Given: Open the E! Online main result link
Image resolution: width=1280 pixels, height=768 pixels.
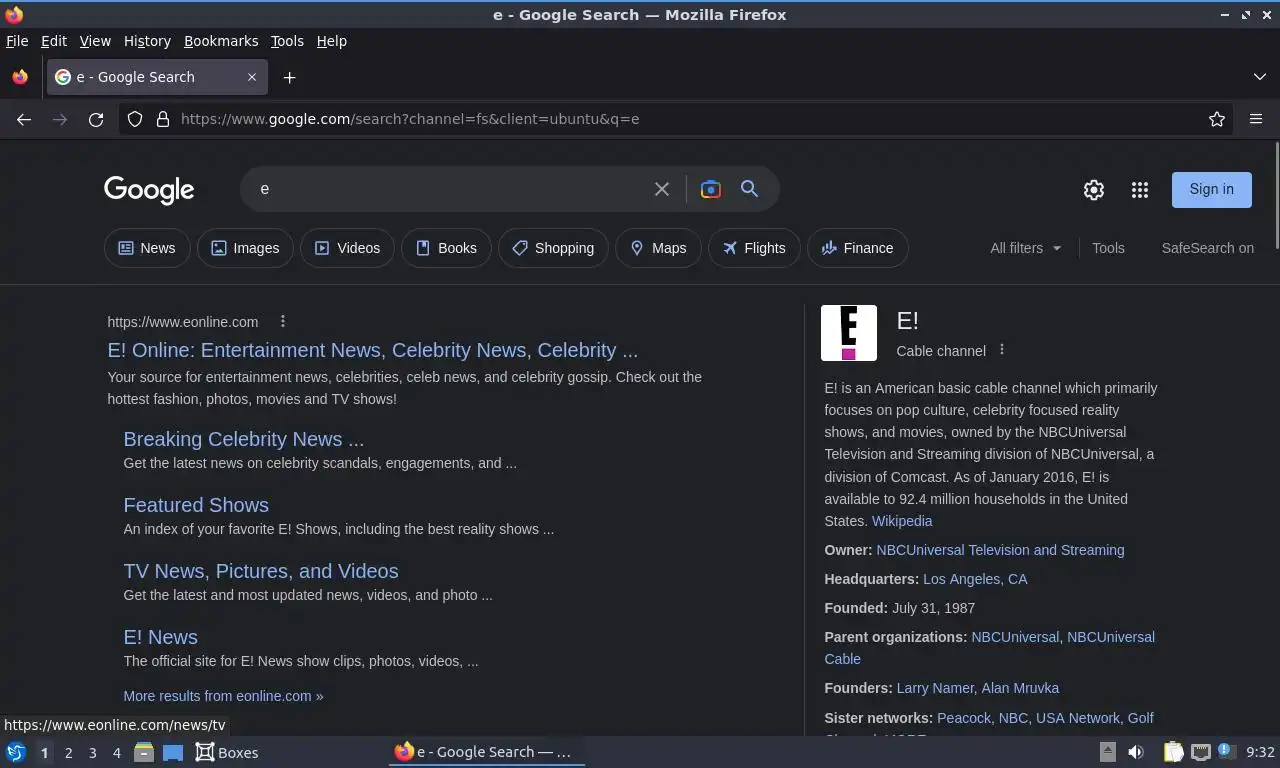Looking at the screenshot, I should 372,350.
